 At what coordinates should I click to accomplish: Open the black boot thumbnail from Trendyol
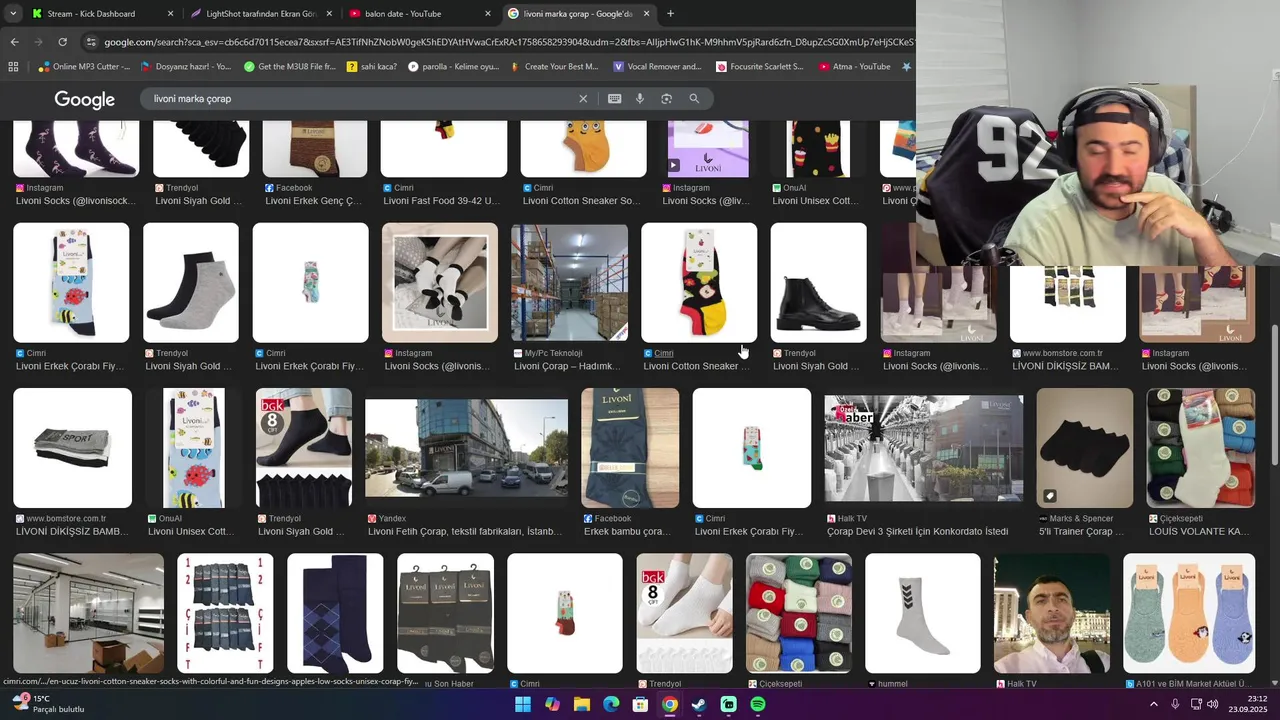pyautogui.click(x=818, y=282)
